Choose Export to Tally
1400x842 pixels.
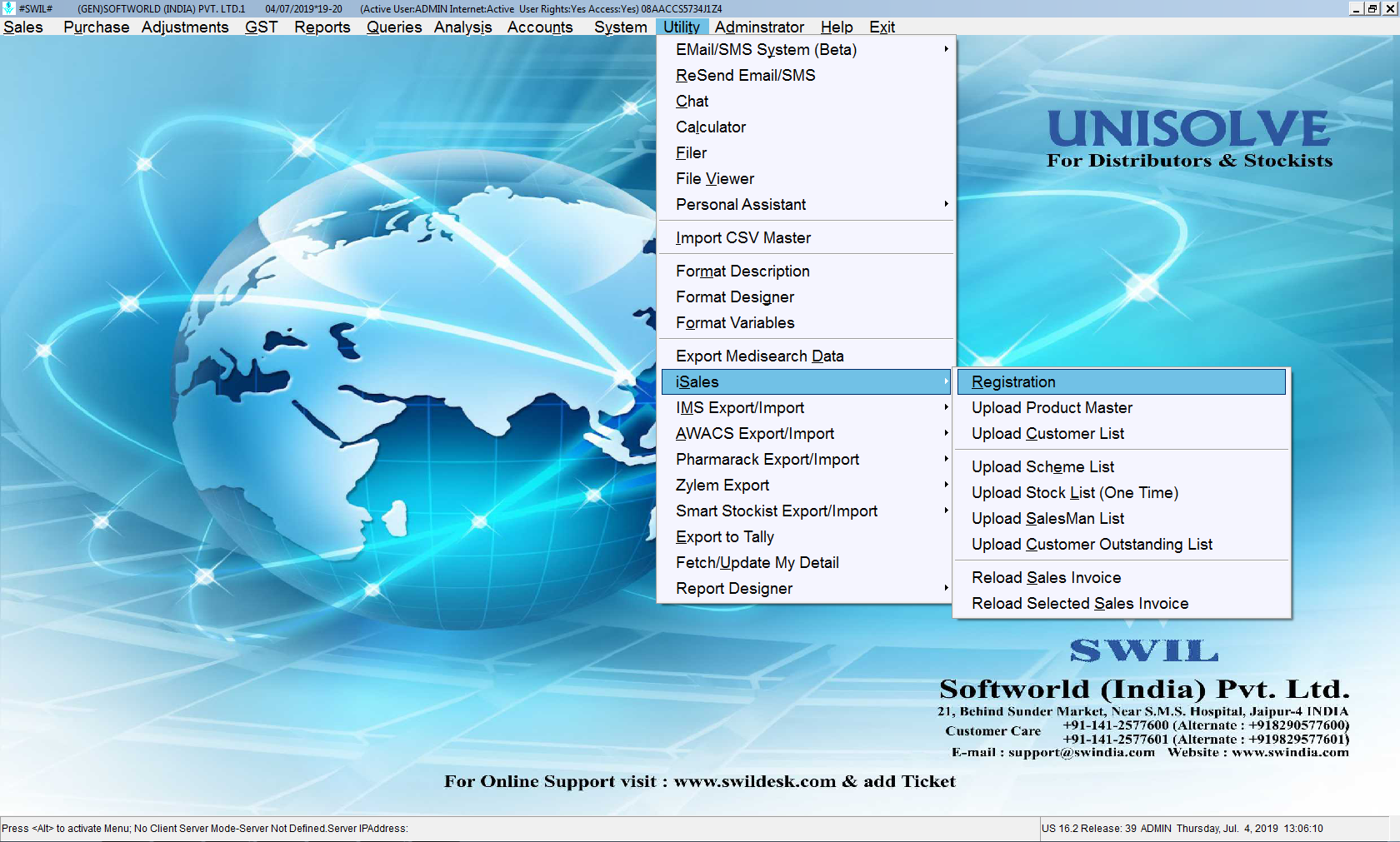806,536
